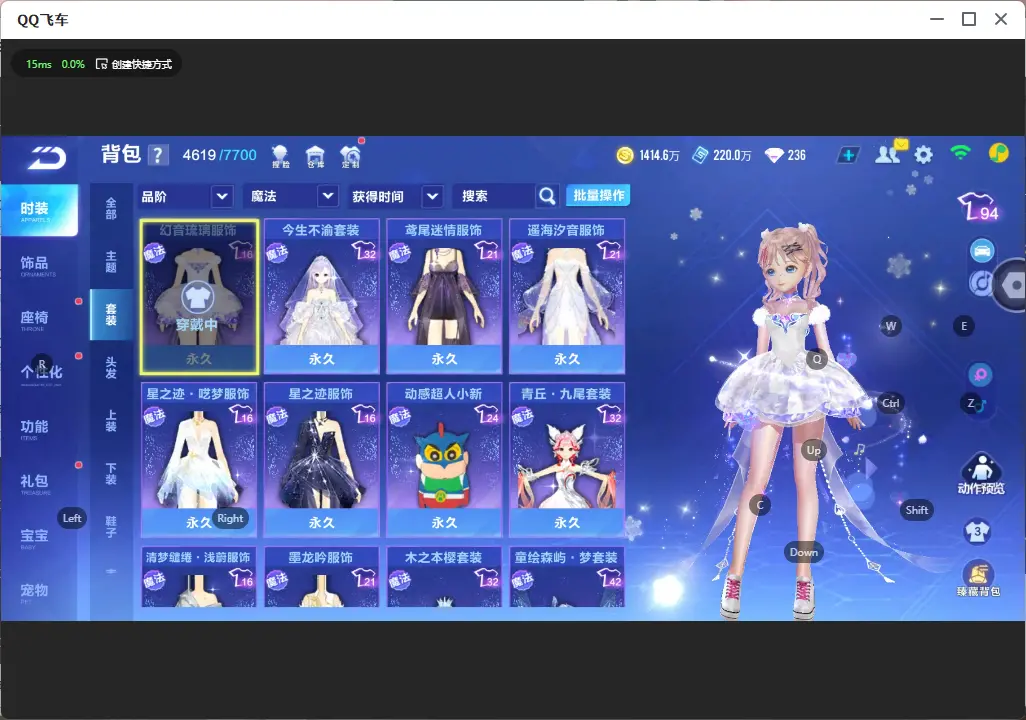
Task: Click the 搜索 search input field
Action: coord(494,196)
